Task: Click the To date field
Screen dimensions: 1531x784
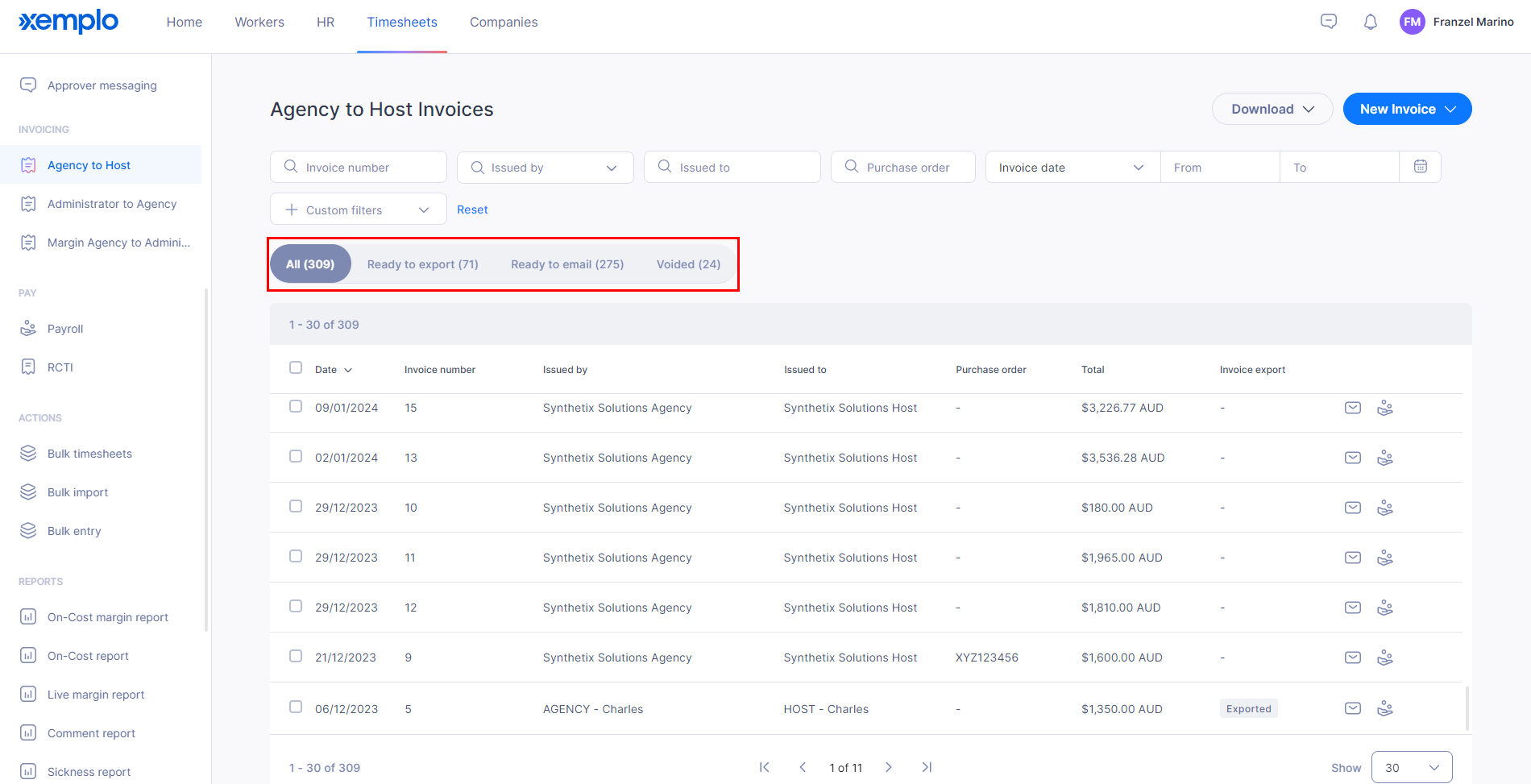Action: [x=1339, y=167]
